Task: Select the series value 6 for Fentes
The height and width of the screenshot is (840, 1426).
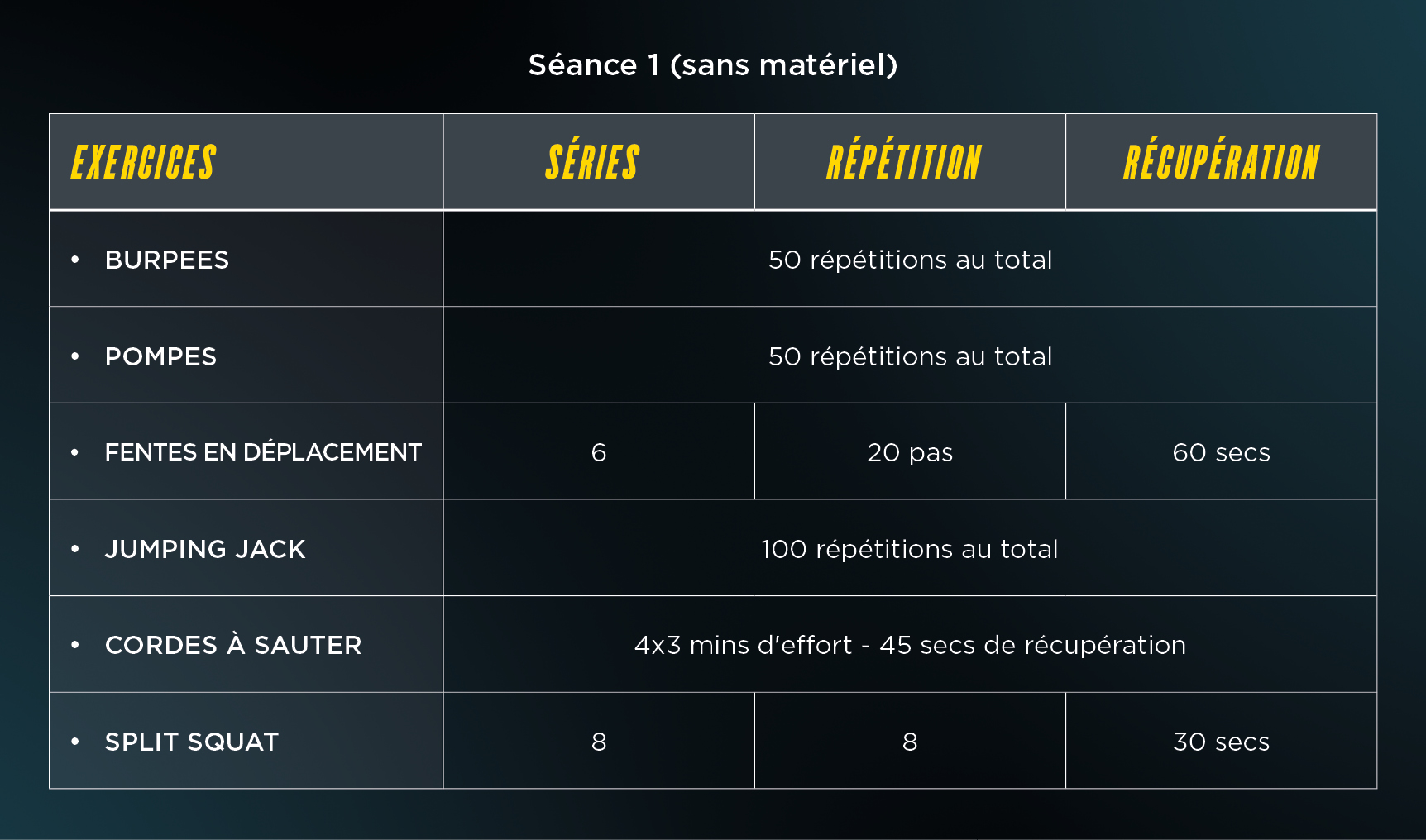Action: tap(599, 452)
